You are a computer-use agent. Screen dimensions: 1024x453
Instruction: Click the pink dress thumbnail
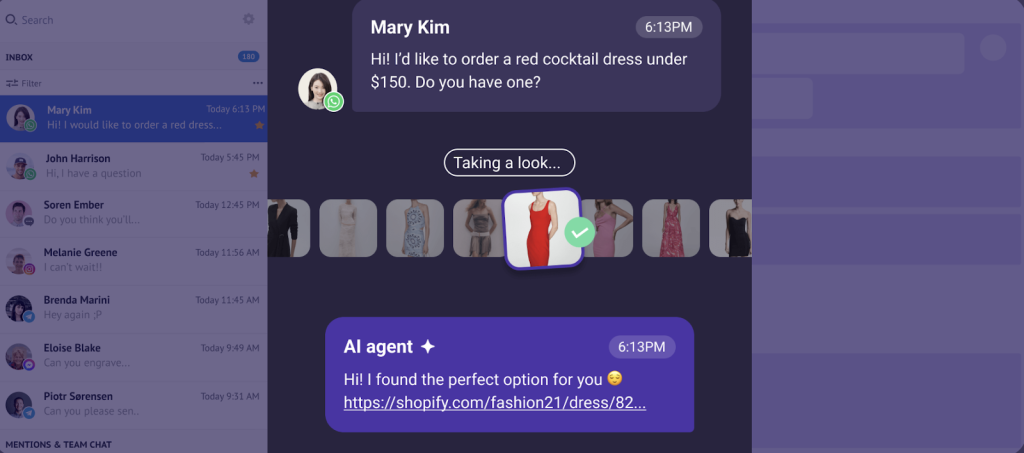pos(607,228)
